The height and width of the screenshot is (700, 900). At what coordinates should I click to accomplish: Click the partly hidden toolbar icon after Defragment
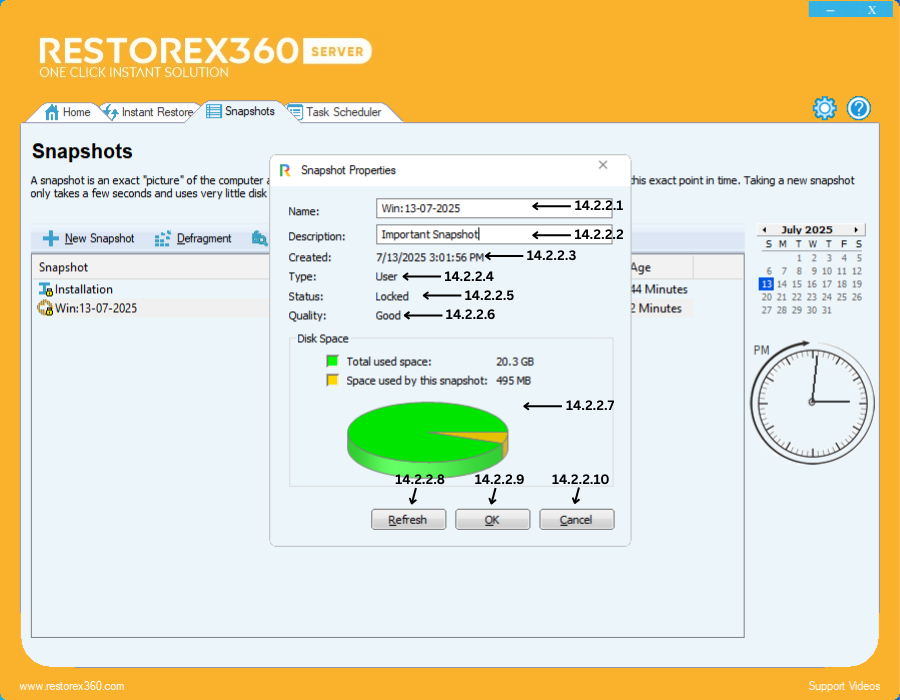pos(260,238)
